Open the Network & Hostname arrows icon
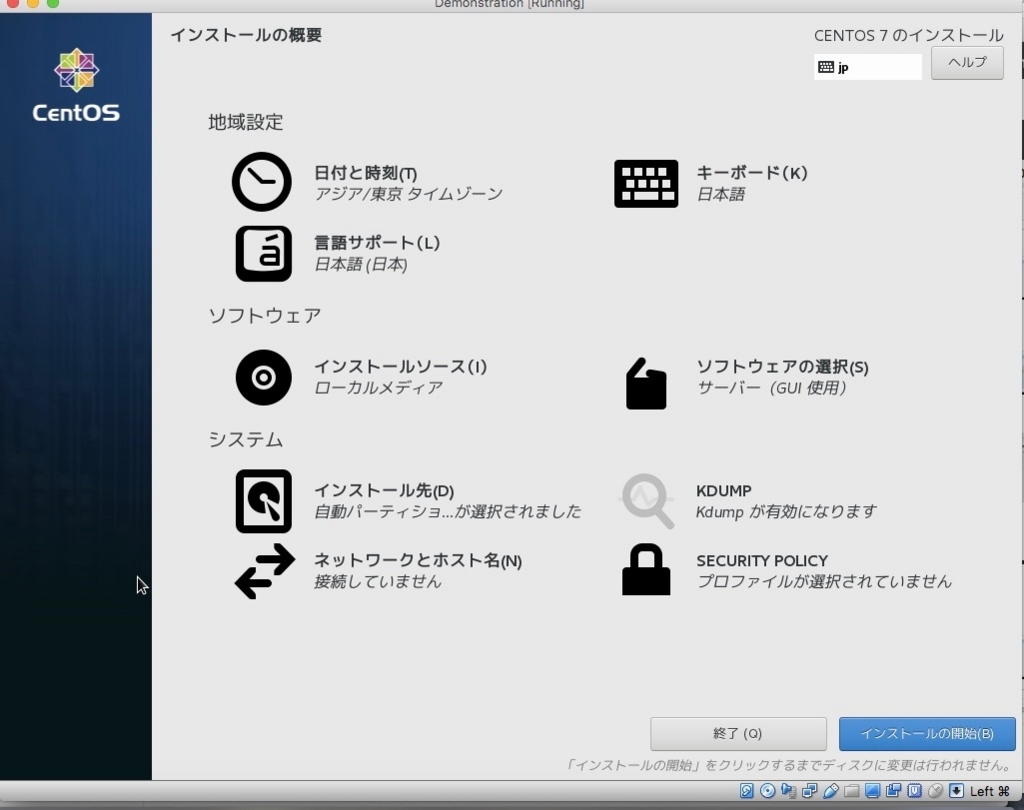This screenshot has width=1024, height=810. [x=264, y=571]
